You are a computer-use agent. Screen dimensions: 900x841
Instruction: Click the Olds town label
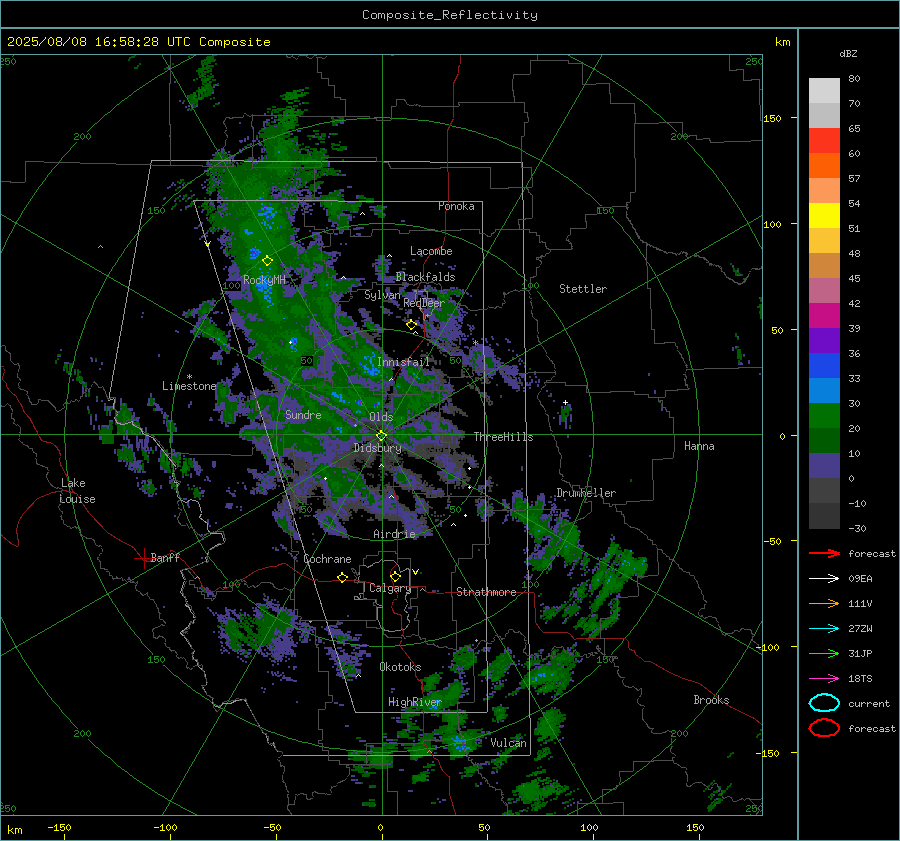381,417
